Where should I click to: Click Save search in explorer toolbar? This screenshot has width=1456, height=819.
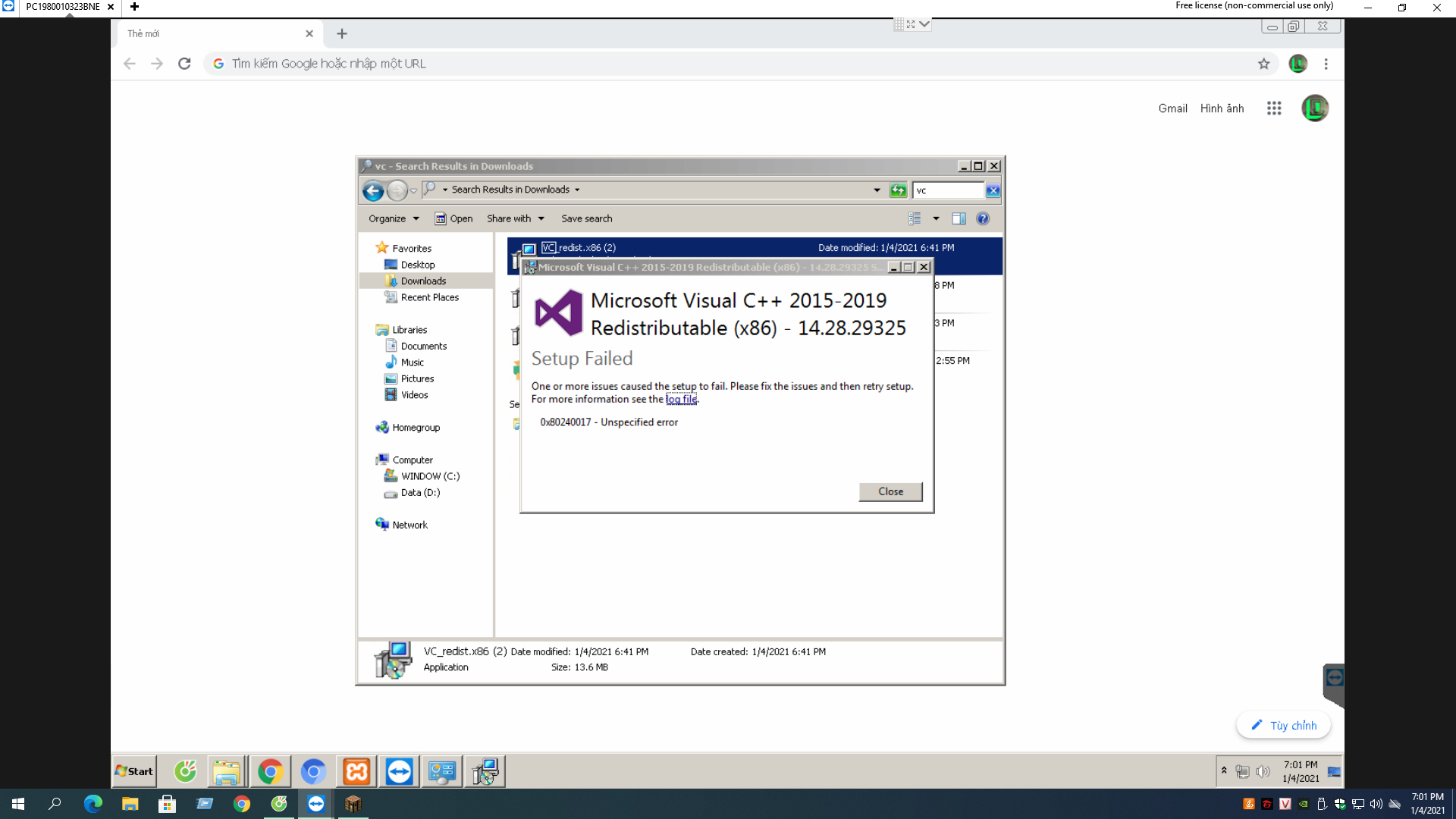586,218
